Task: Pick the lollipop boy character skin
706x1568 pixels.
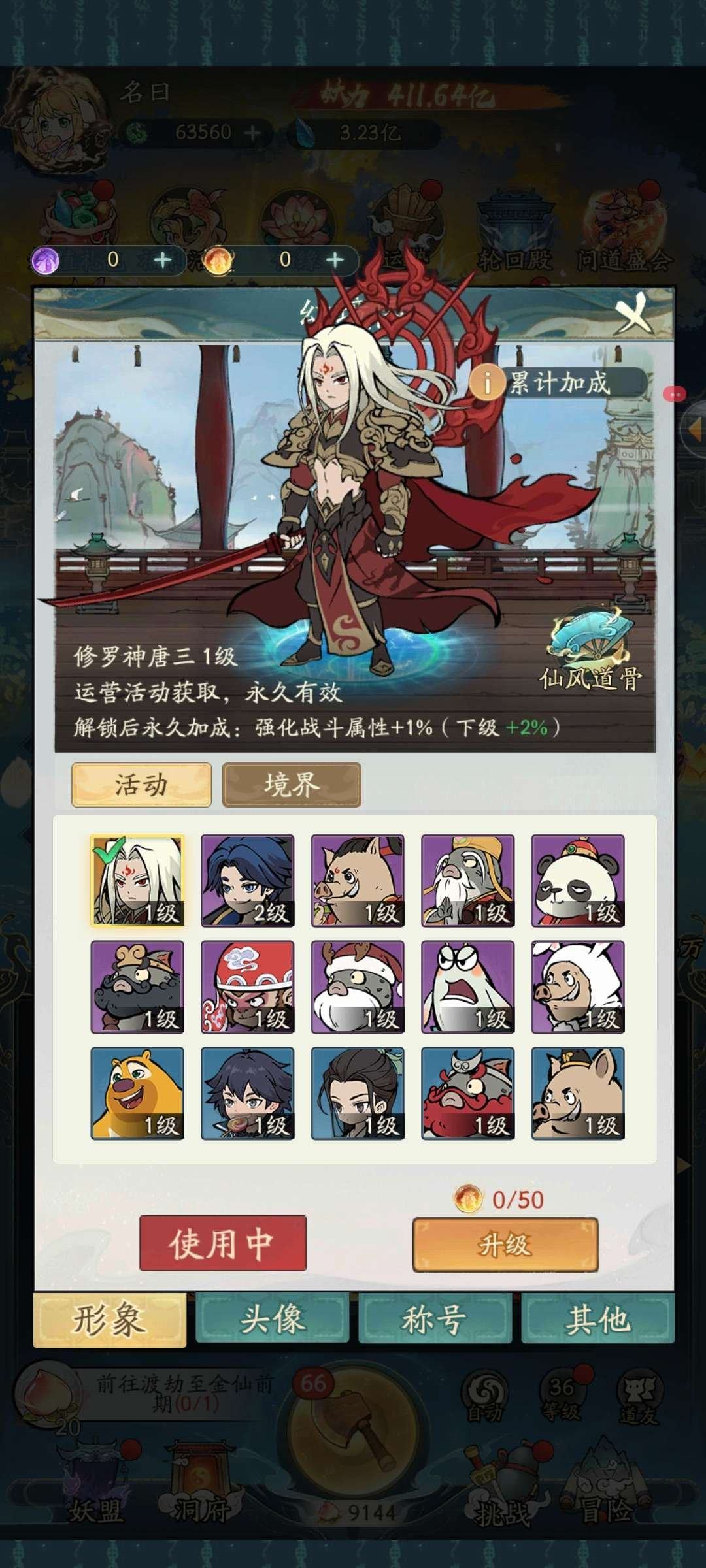Action: pos(248,1094)
